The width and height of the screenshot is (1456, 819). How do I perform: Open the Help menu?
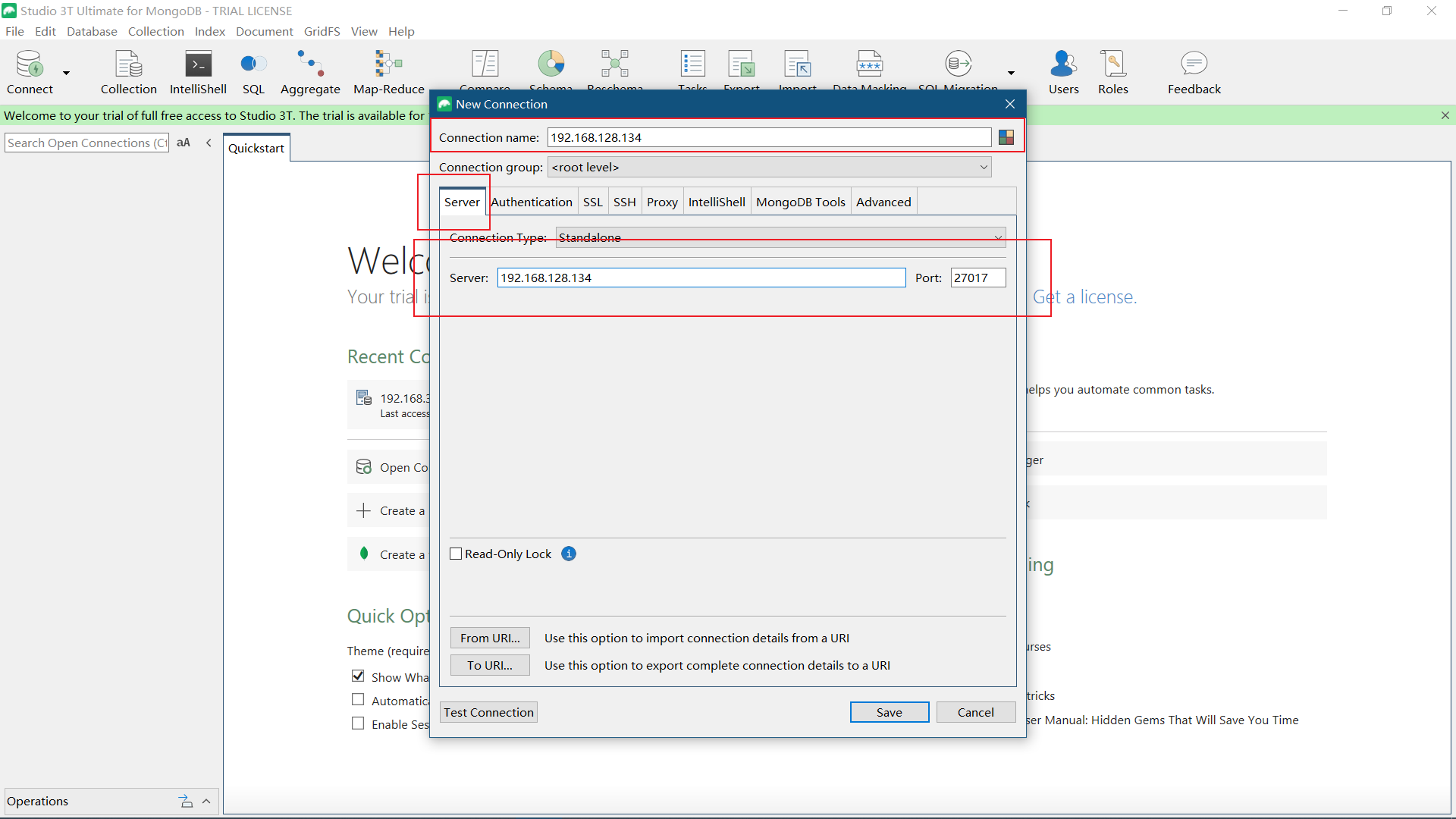click(x=401, y=31)
